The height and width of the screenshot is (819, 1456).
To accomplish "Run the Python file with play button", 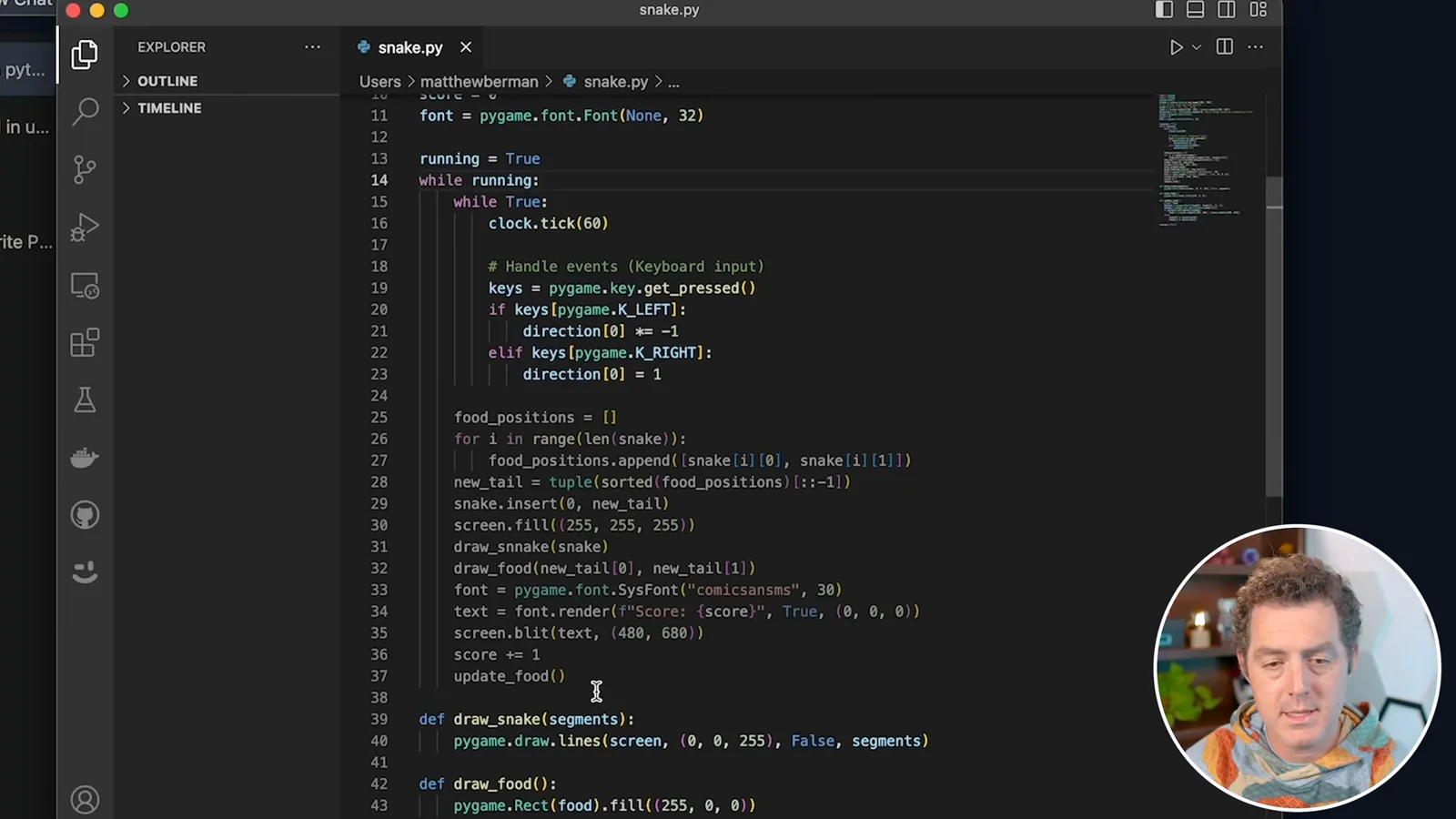I will (x=1176, y=47).
